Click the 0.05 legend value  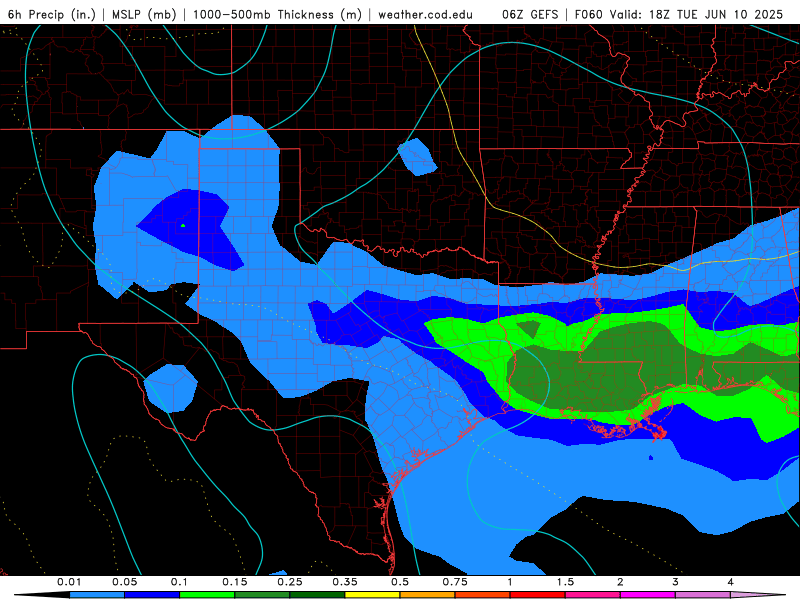(x=124, y=582)
